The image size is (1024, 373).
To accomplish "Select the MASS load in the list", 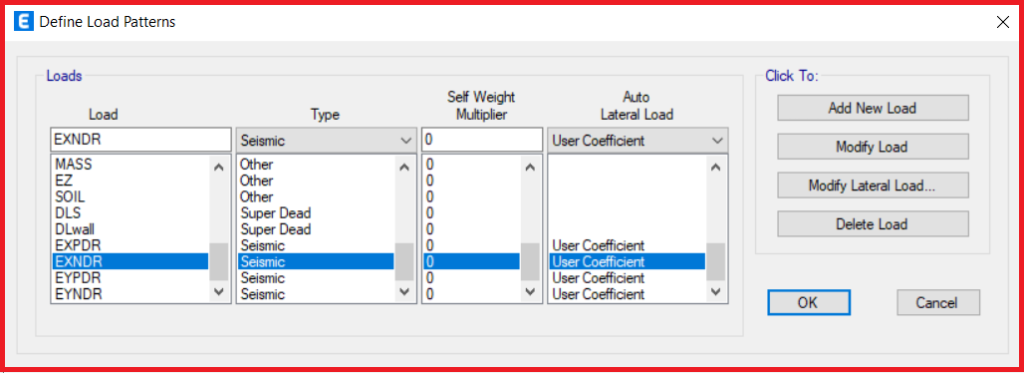I will tap(131, 165).
